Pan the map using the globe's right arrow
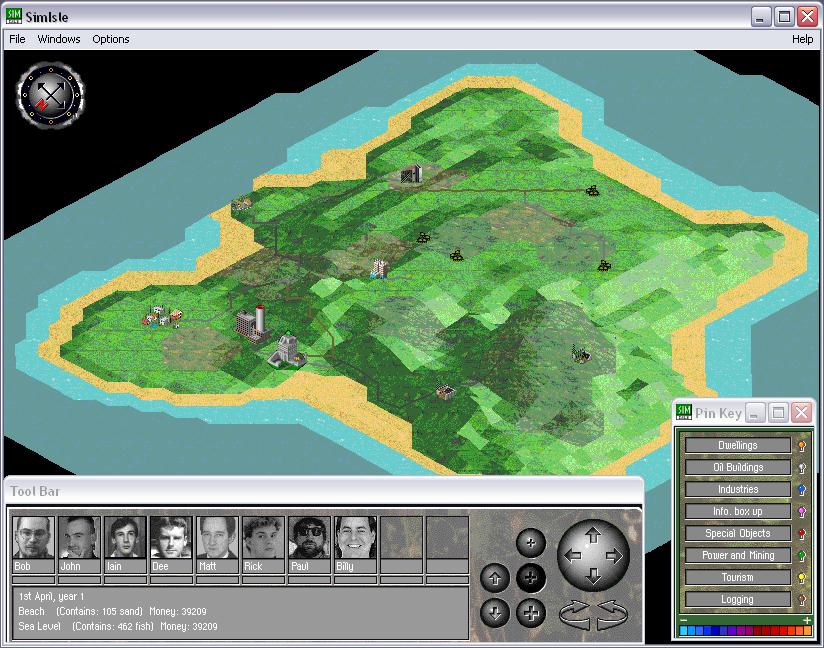The height and width of the screenshot is (648, 824). pos(614,556)
